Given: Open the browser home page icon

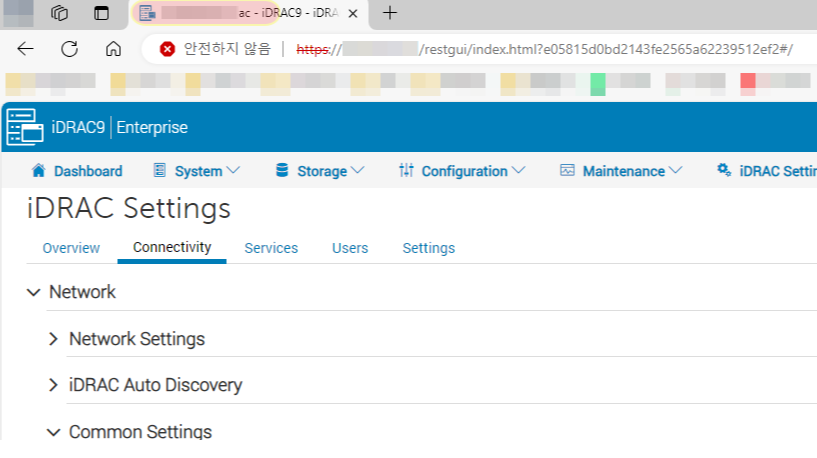Looking at the screenshot, I should click(113, 49).
